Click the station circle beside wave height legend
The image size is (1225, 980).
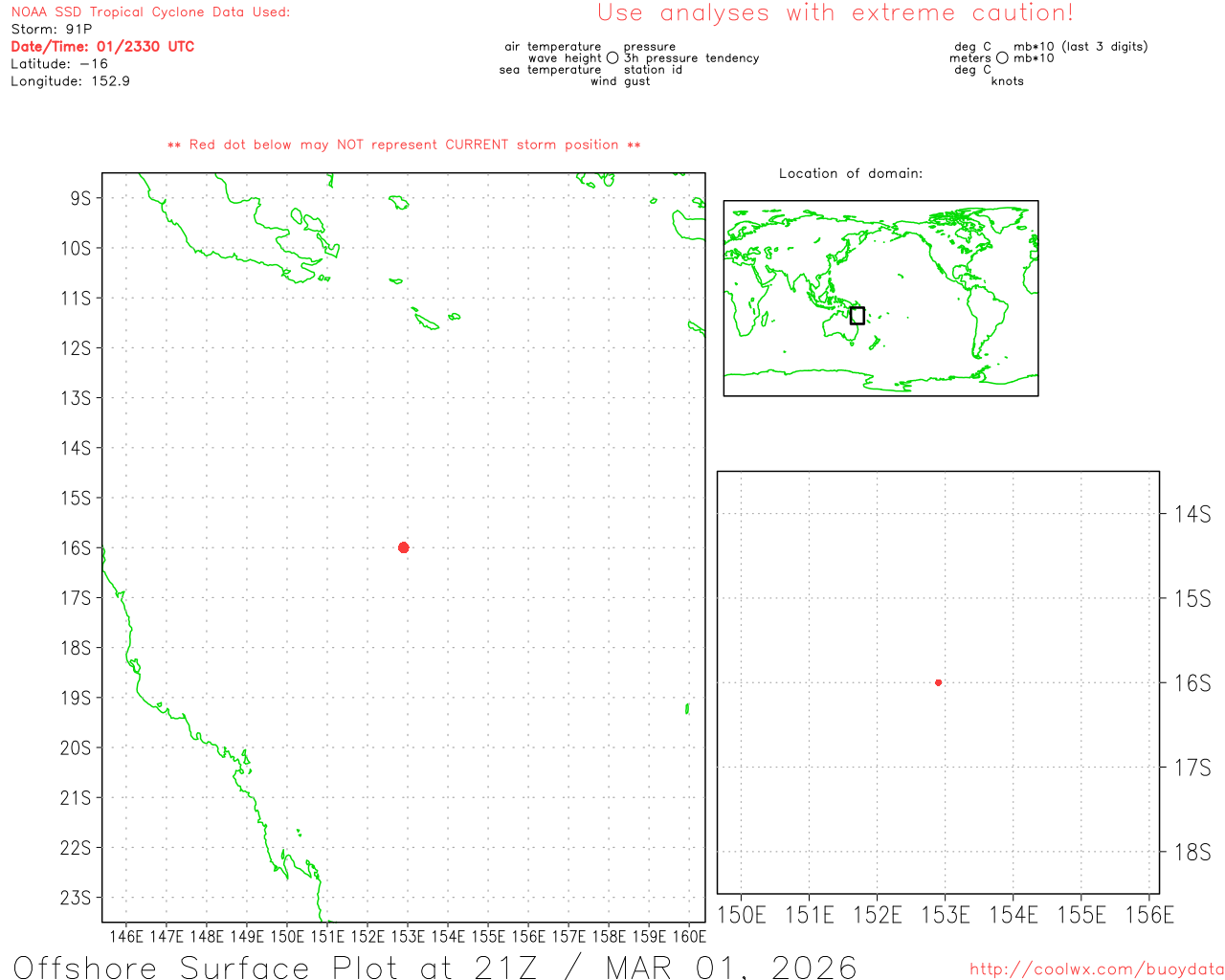click(x=612, y=58)
